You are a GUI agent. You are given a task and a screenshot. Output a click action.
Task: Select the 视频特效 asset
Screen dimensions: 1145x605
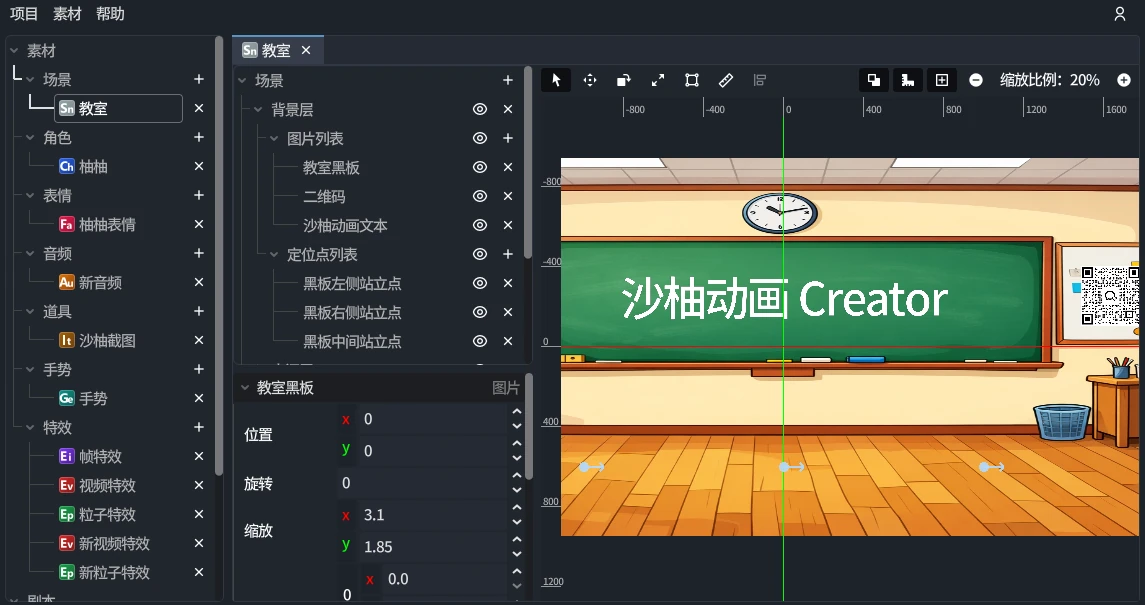pos(107,485)
